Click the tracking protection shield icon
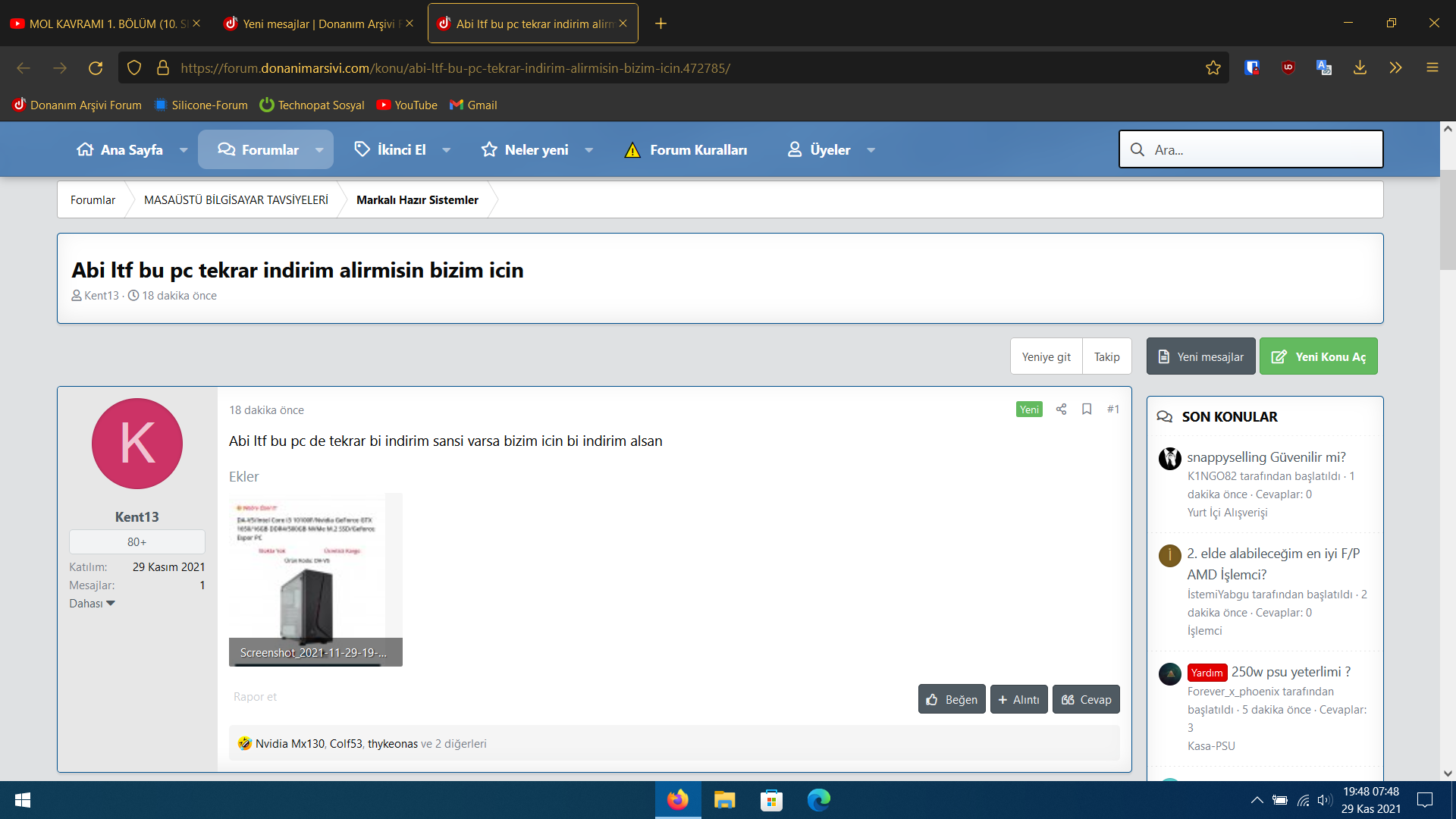Screen dimensions: 1456x819 coord(134,68)
